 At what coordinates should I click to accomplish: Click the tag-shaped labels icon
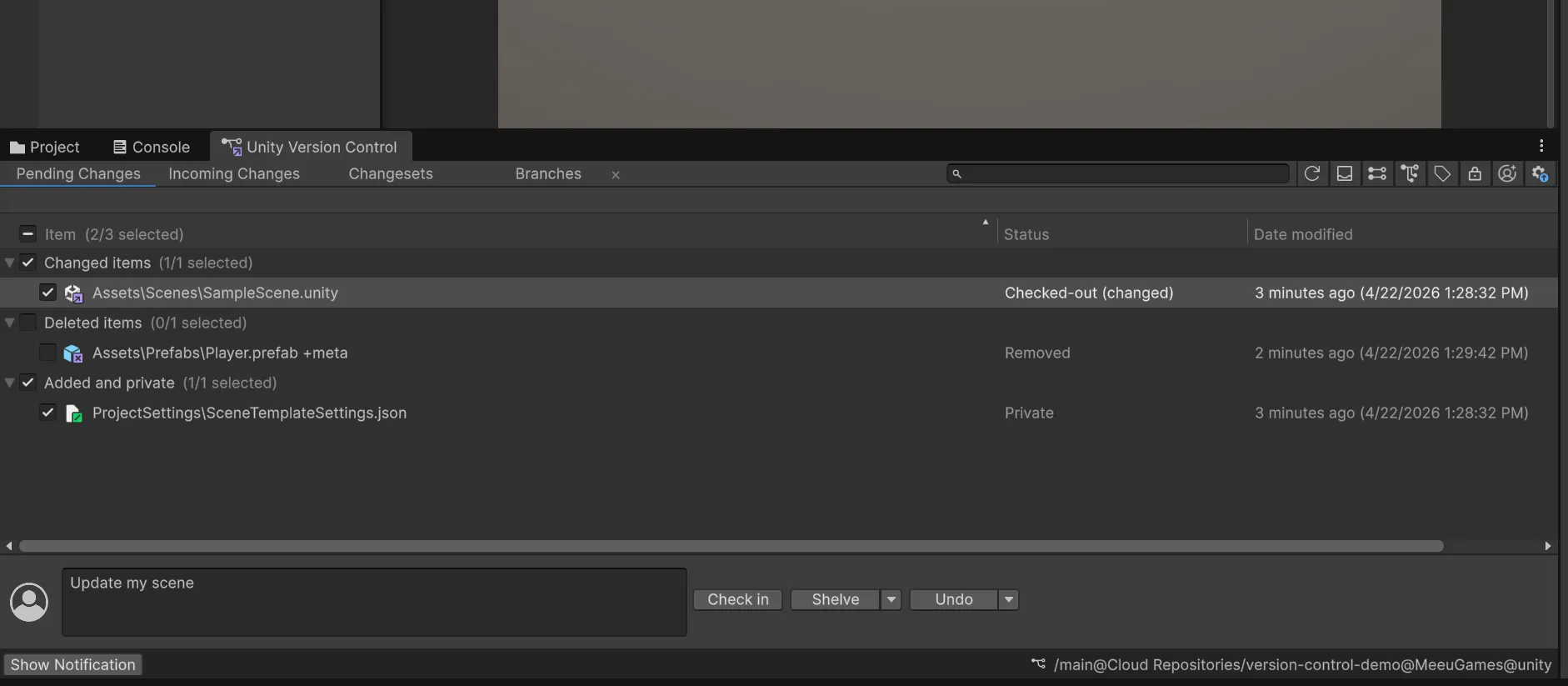point(1442,173)
